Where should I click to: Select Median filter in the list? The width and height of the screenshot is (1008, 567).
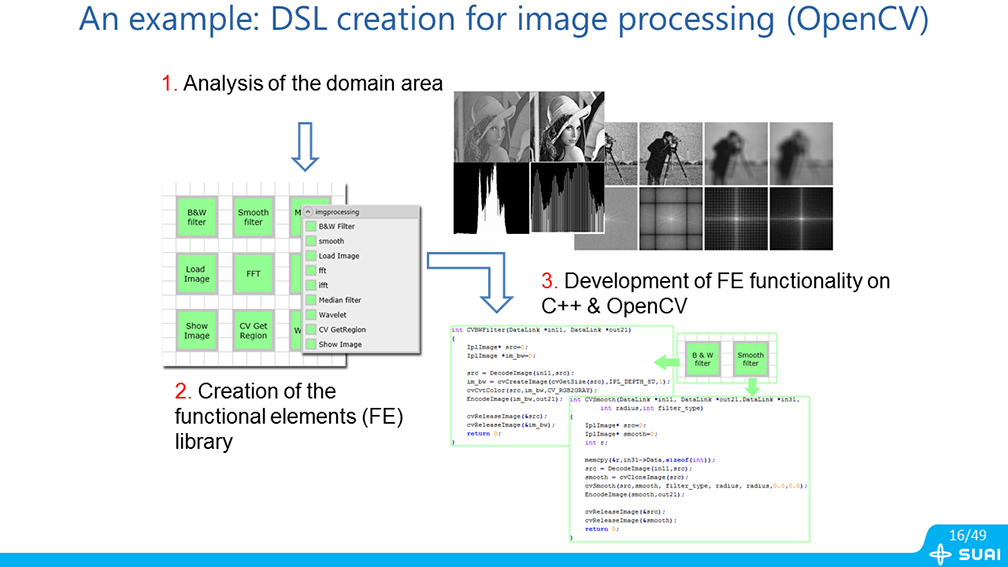click(x=340, y=300)
